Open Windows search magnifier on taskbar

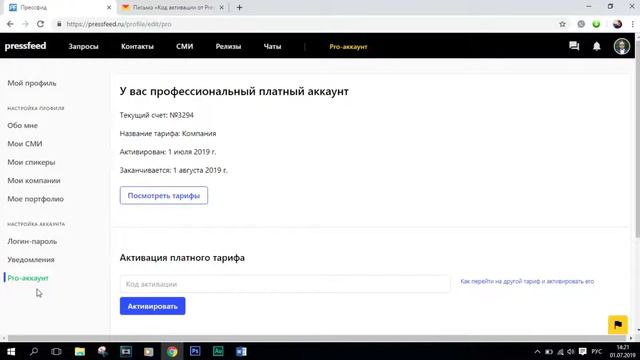click(x=34, y=351)
